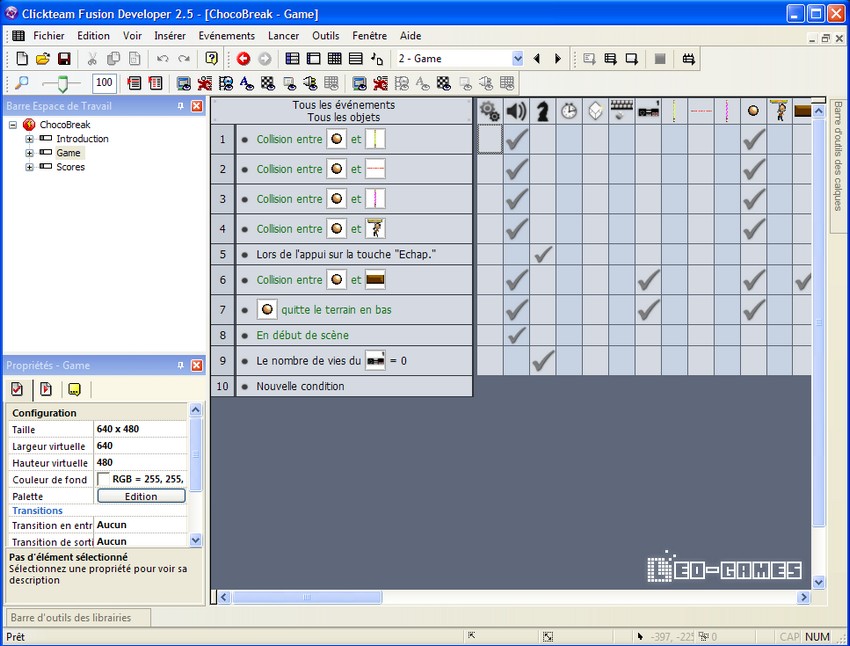Go to previous frame arrow

537,59
